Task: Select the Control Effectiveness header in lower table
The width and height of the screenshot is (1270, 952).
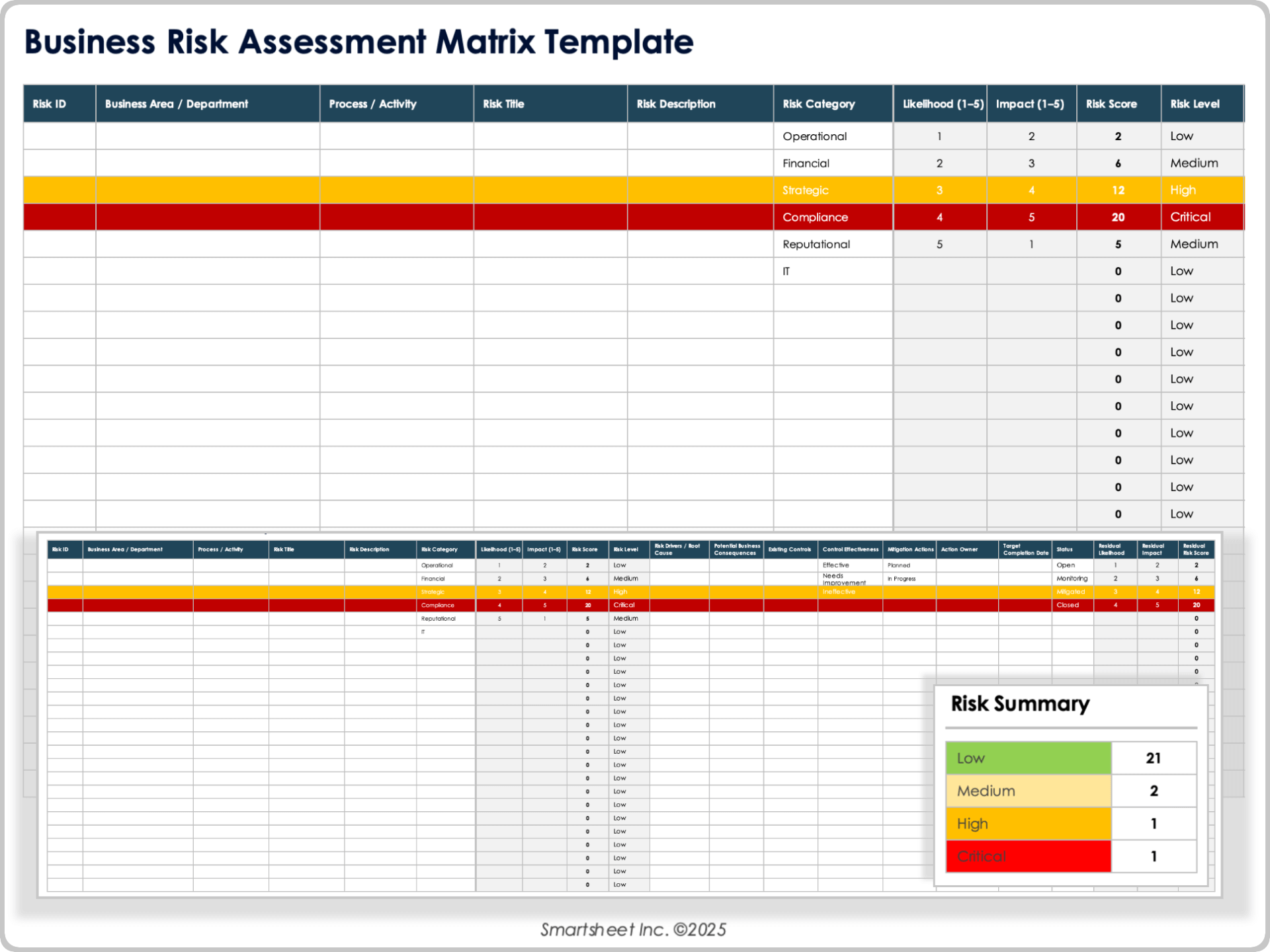Action: [x=849, y=549]
